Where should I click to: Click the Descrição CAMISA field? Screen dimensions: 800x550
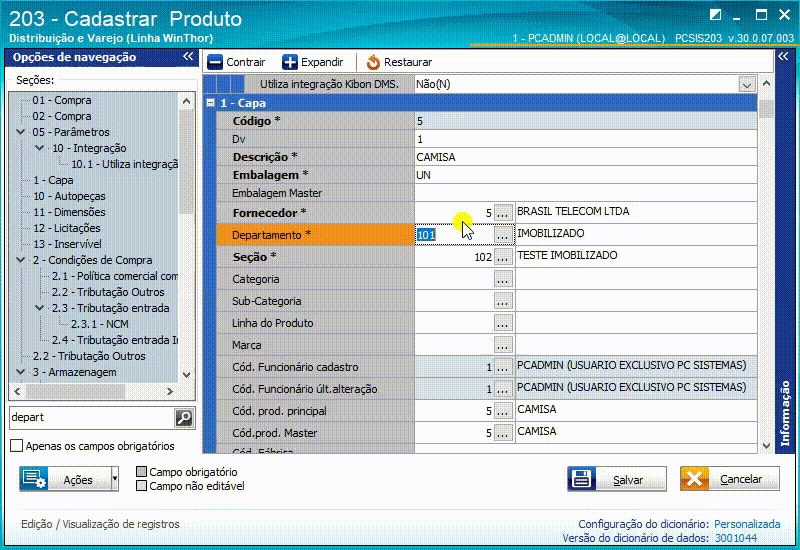586,157
